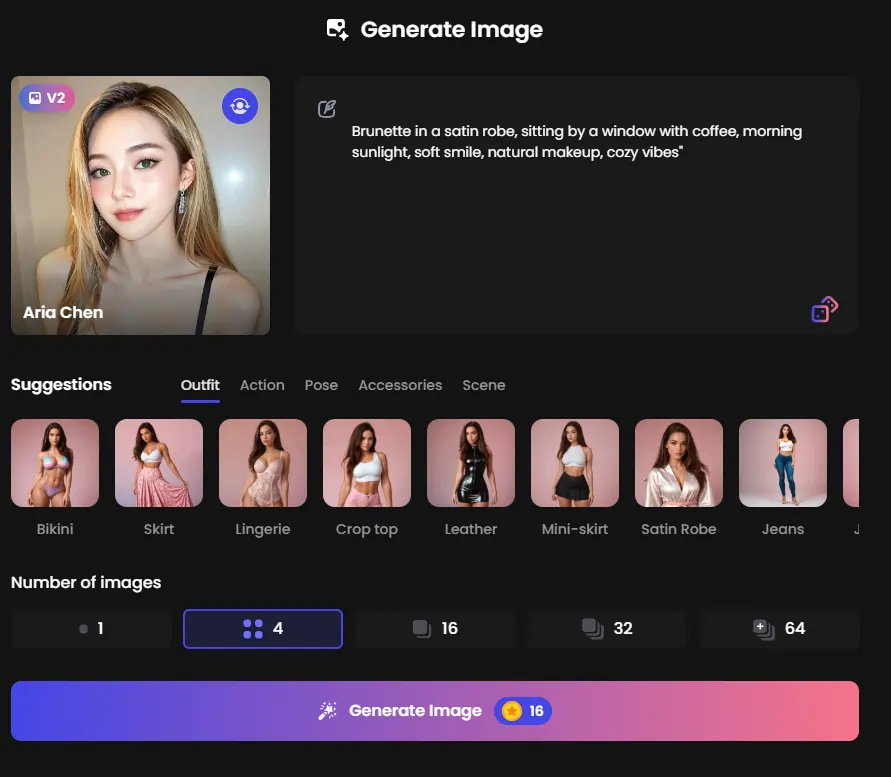Viewport: 891px width, 777px height.
Task: Click the magic wand icon on Generate button
Action: point(326,710)
